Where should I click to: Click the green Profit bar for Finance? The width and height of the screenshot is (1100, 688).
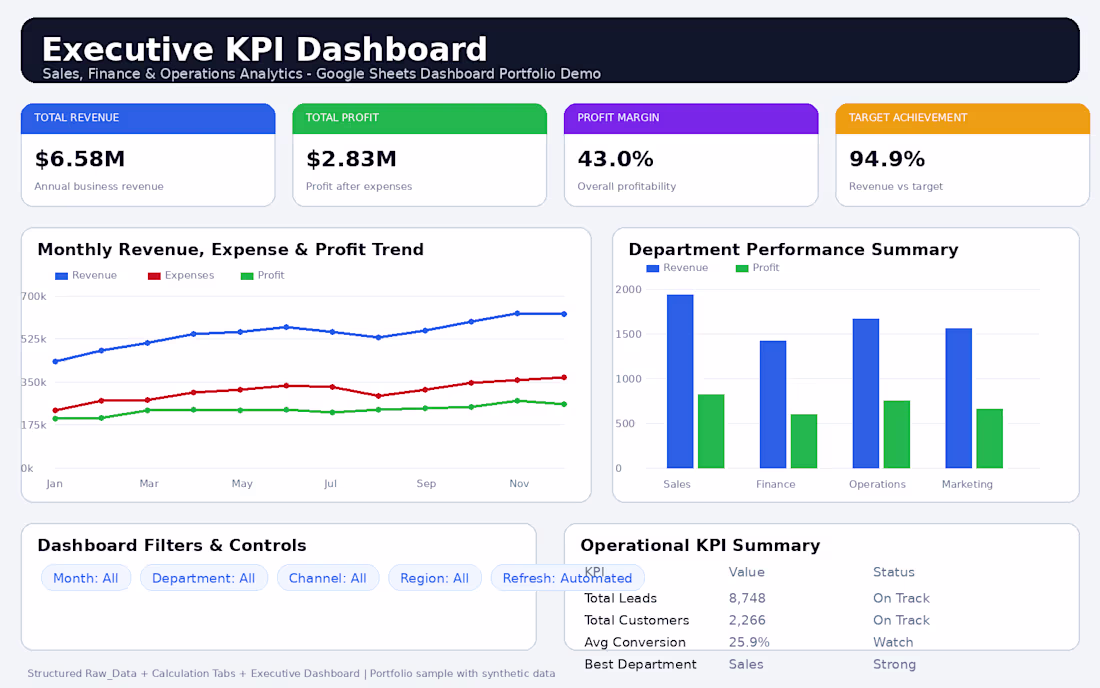pyautogui.click(x=803, y=441)
